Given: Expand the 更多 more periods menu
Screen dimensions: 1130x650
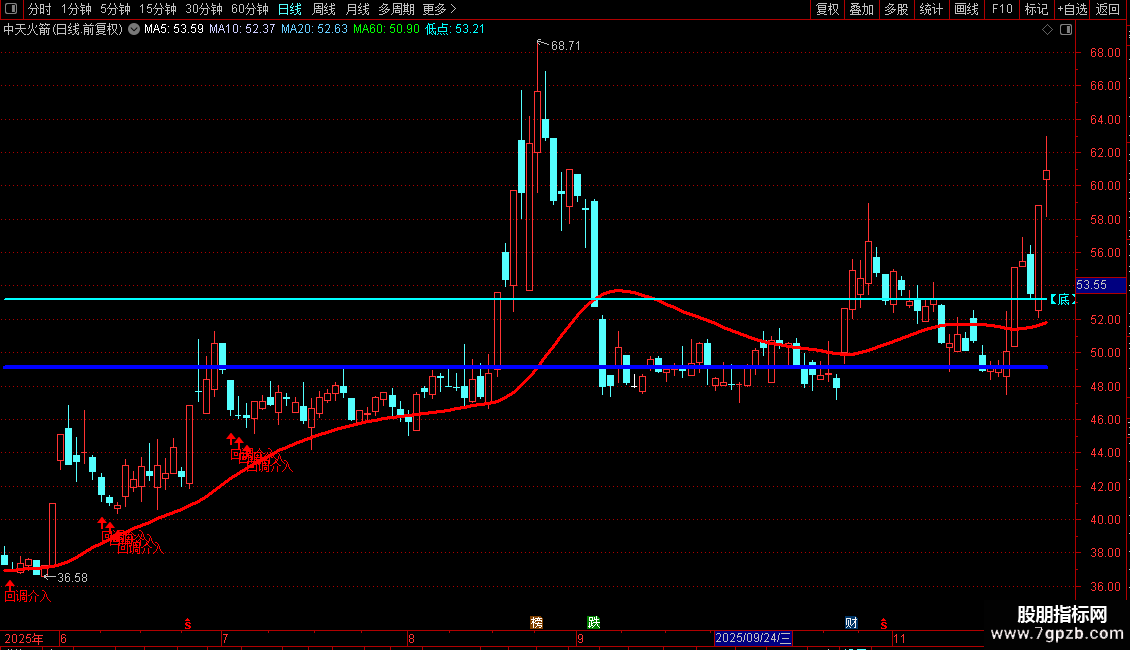Looking at the screenshot, I should coord(439,9).
